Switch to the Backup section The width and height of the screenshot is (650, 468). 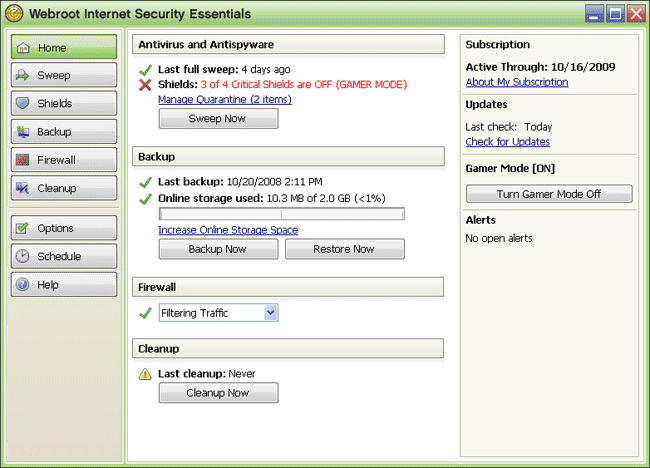(x=64, y=131)
